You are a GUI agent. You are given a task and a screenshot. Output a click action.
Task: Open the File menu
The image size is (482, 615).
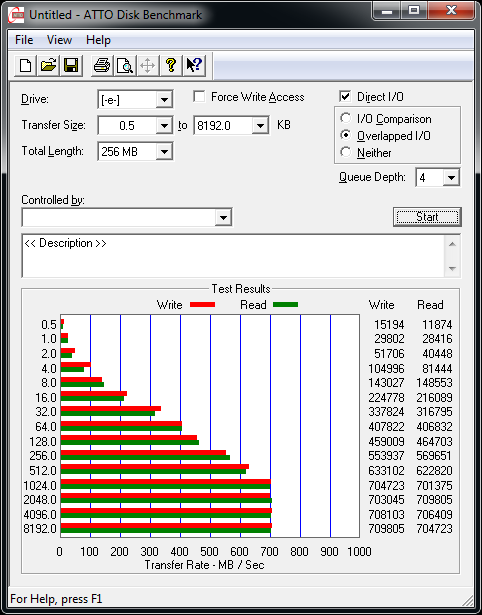(24, 40)
